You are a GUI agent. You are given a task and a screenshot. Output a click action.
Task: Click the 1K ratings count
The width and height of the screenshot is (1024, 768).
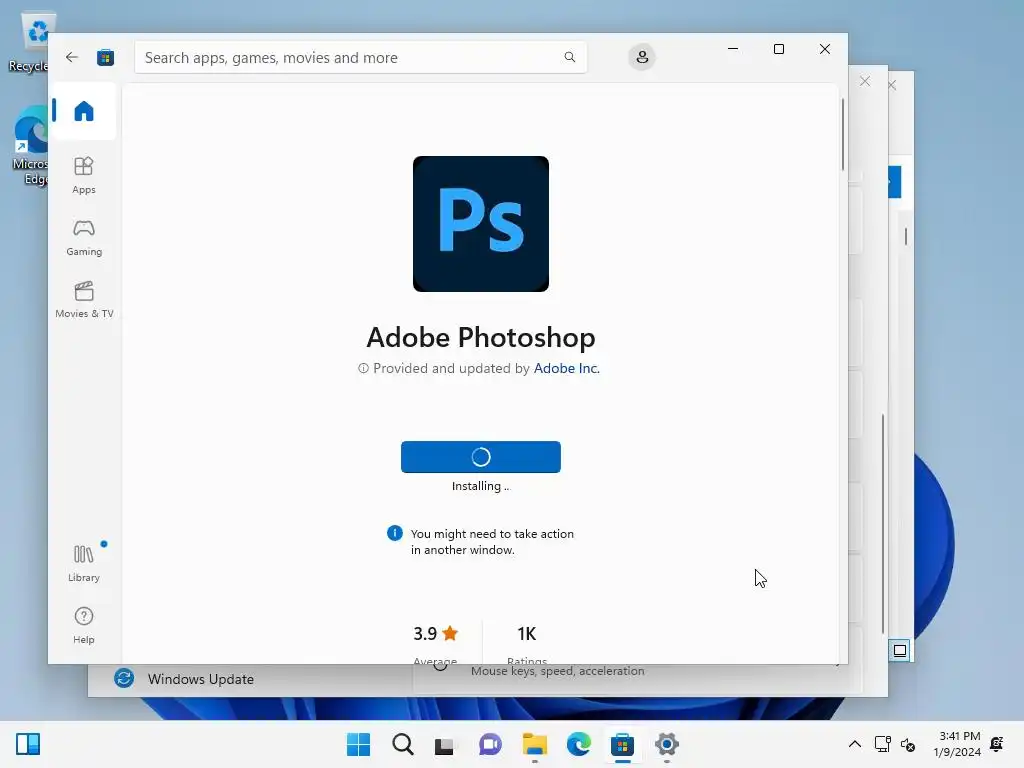pos(526,633)
